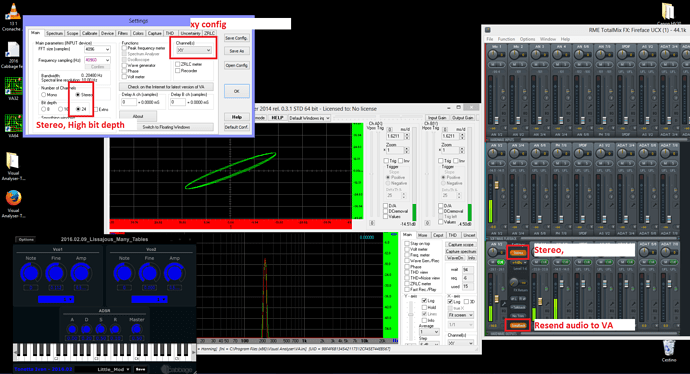Open the Filters tab in Settings
The width and height of the screenshot is (690, 374).
click(x=123, y=33)
